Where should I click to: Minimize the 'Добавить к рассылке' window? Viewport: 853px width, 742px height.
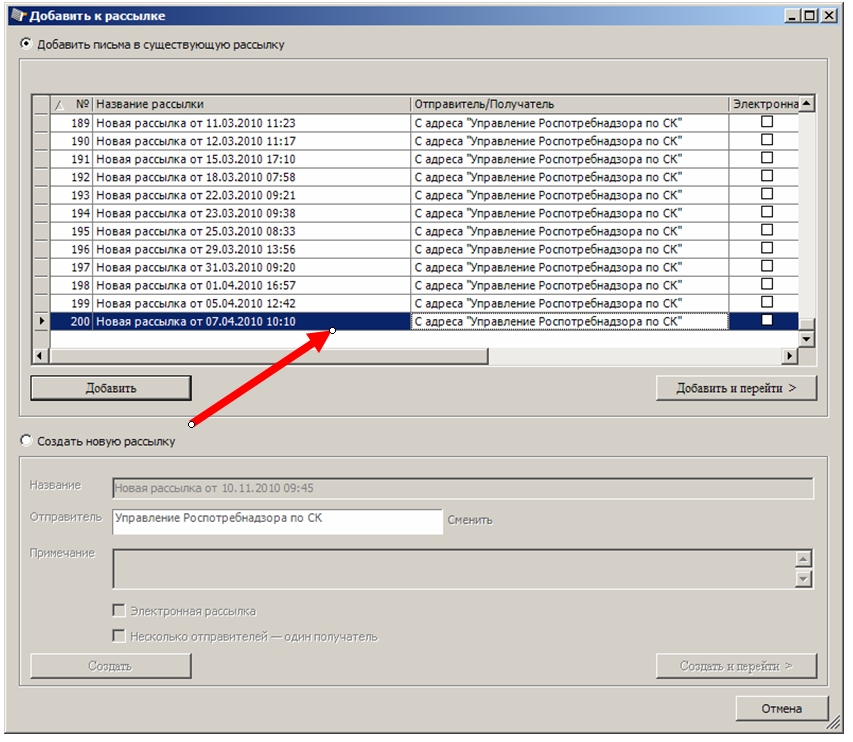coord(793,15)
